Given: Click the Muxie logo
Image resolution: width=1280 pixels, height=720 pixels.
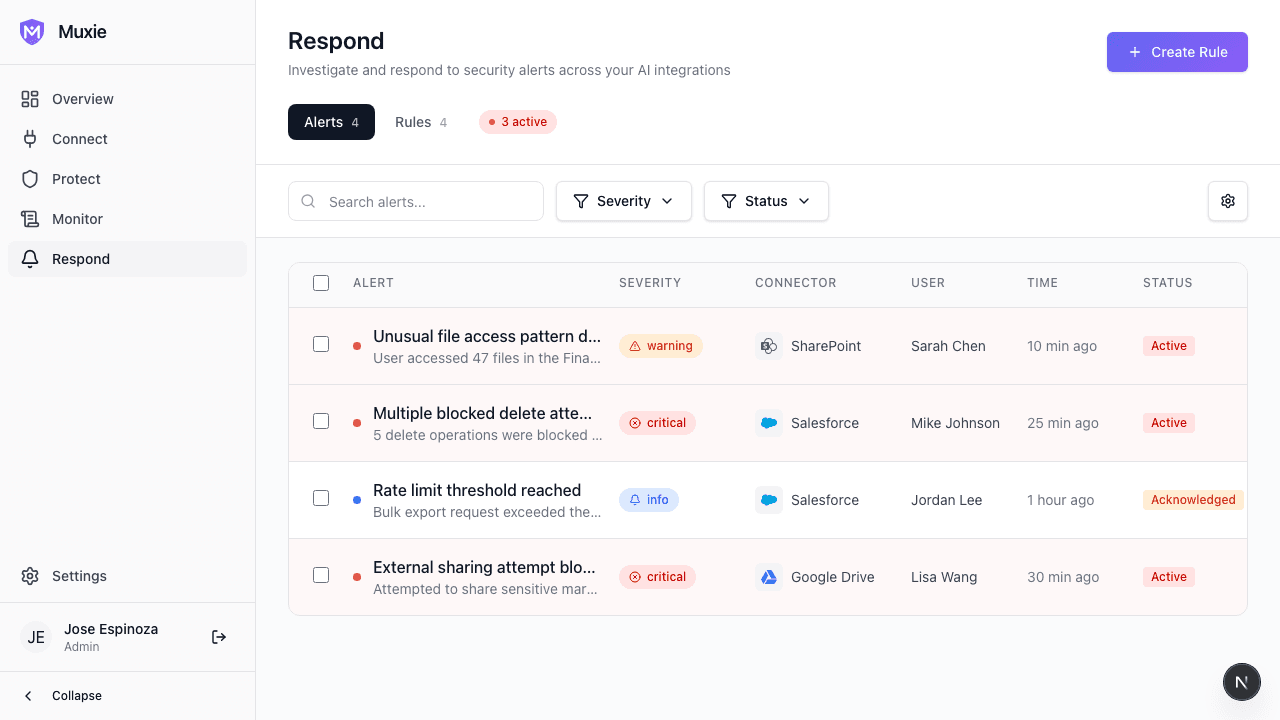Looking at the screenshot, I should pos(32,31).
